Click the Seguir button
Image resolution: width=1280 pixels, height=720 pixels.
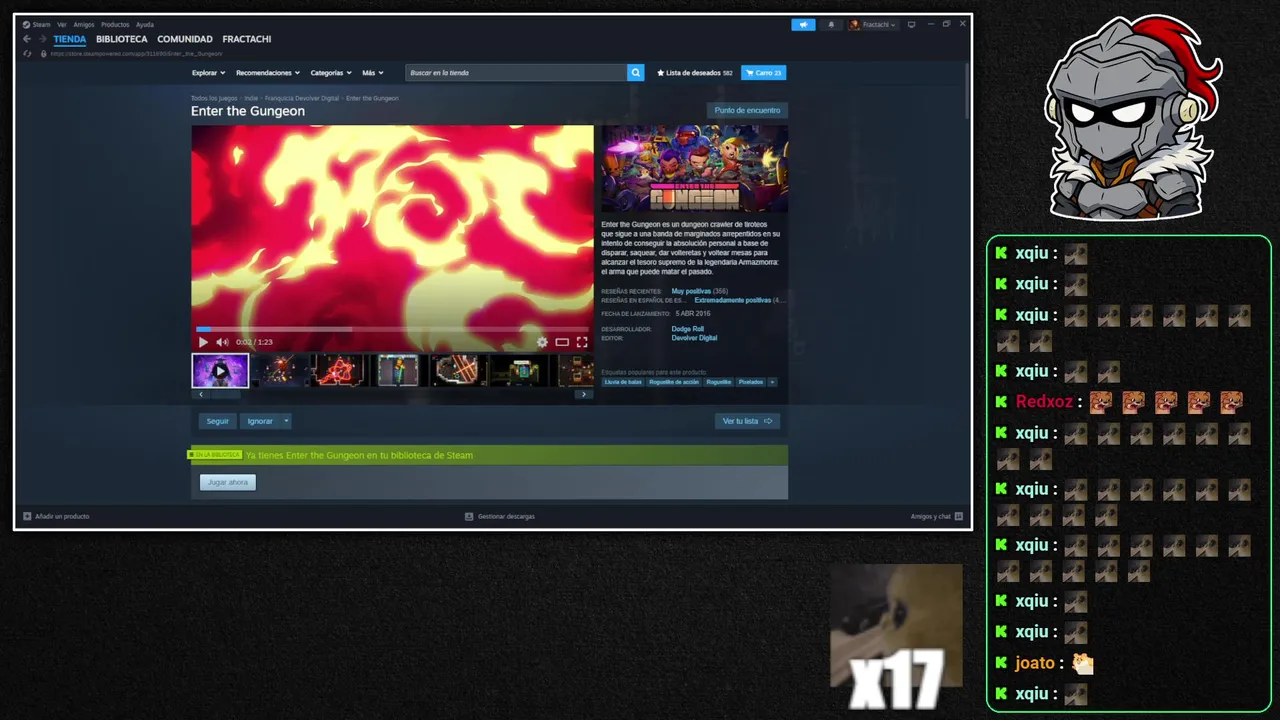217,421
